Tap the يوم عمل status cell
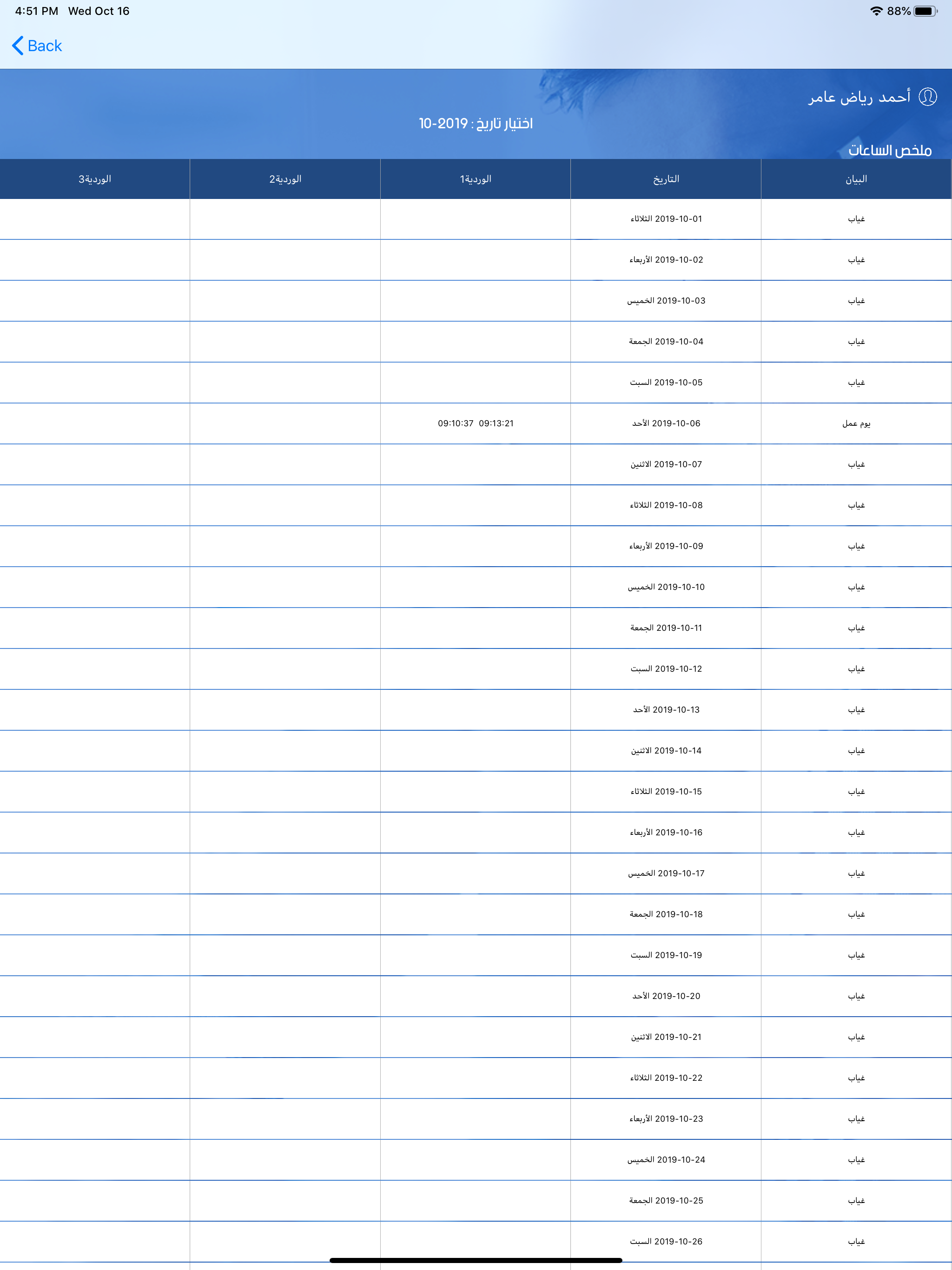Screen dimensions: 952x1270 (x=856, y=423)
